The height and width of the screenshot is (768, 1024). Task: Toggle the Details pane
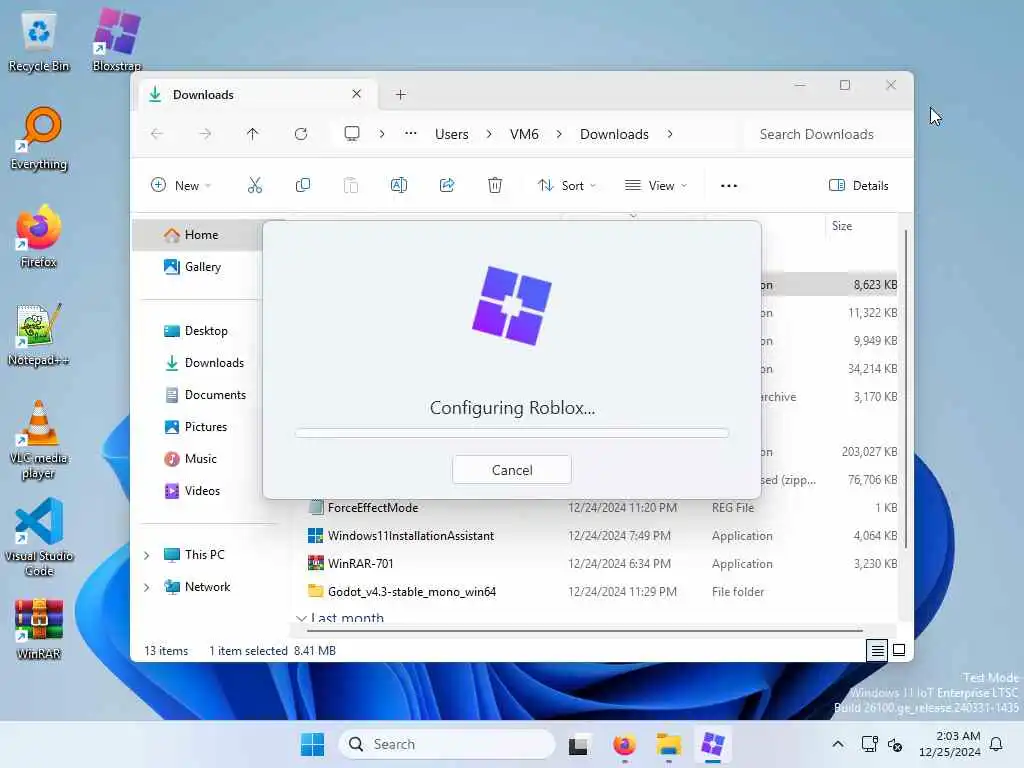point(858,185)
